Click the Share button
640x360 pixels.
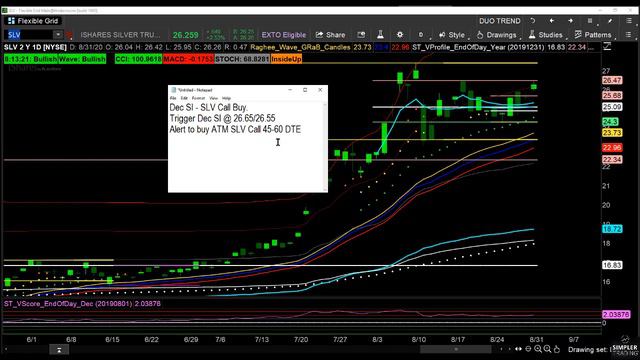[x=330, y=35]
